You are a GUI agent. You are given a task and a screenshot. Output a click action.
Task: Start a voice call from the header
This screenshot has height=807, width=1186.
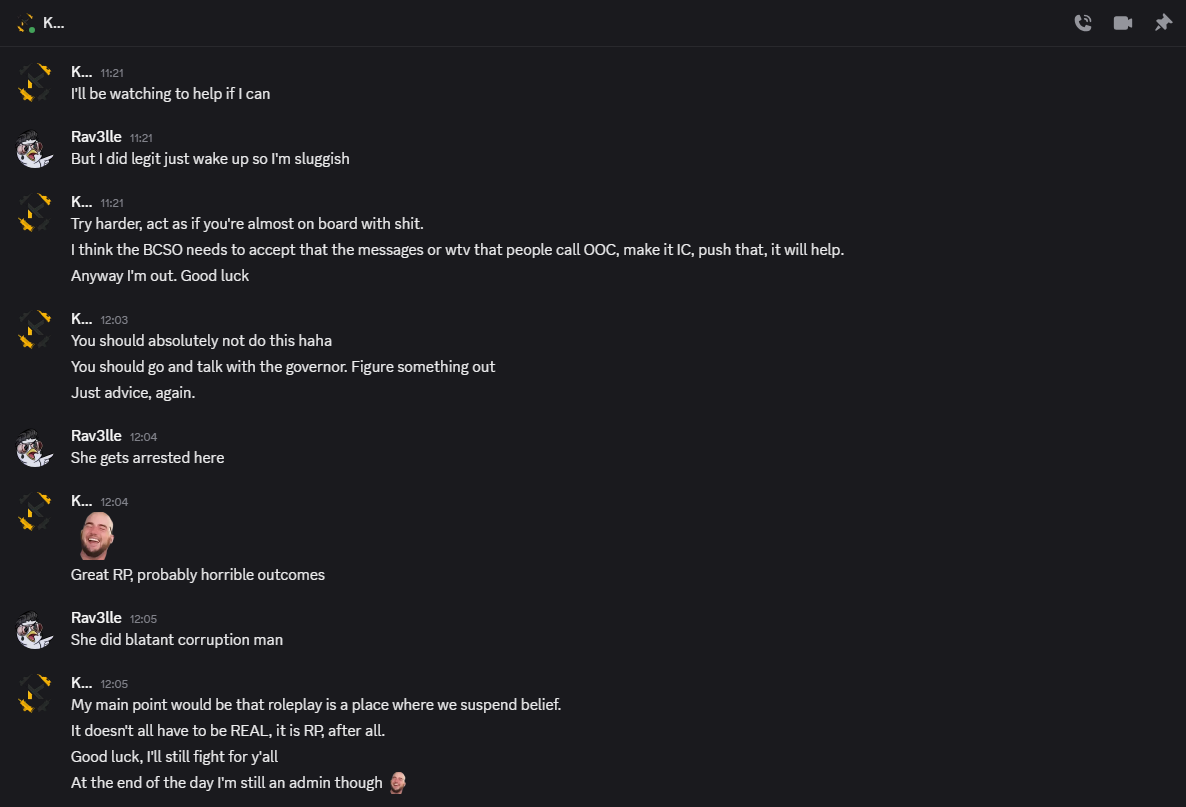[1083, 23]
